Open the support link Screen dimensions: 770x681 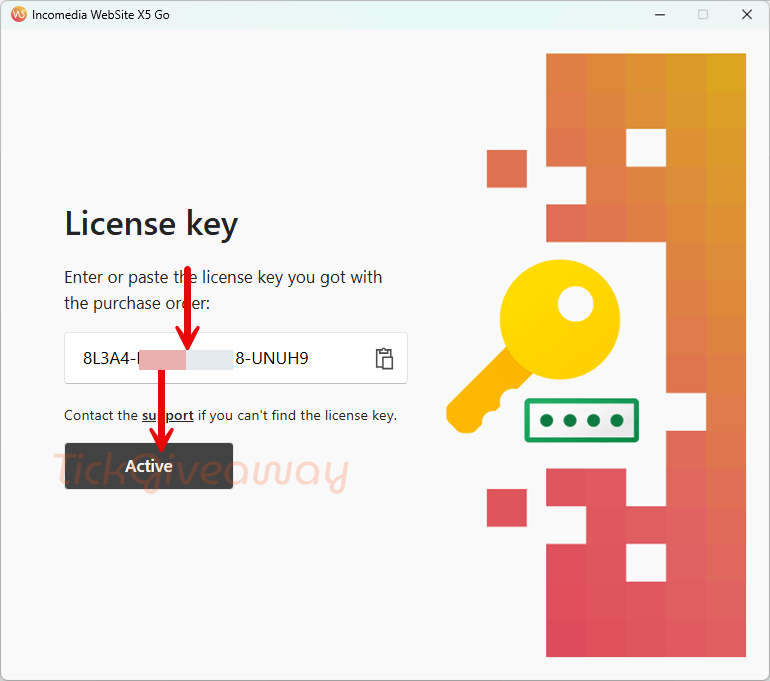pyautogui.click(x=167, y=415)
